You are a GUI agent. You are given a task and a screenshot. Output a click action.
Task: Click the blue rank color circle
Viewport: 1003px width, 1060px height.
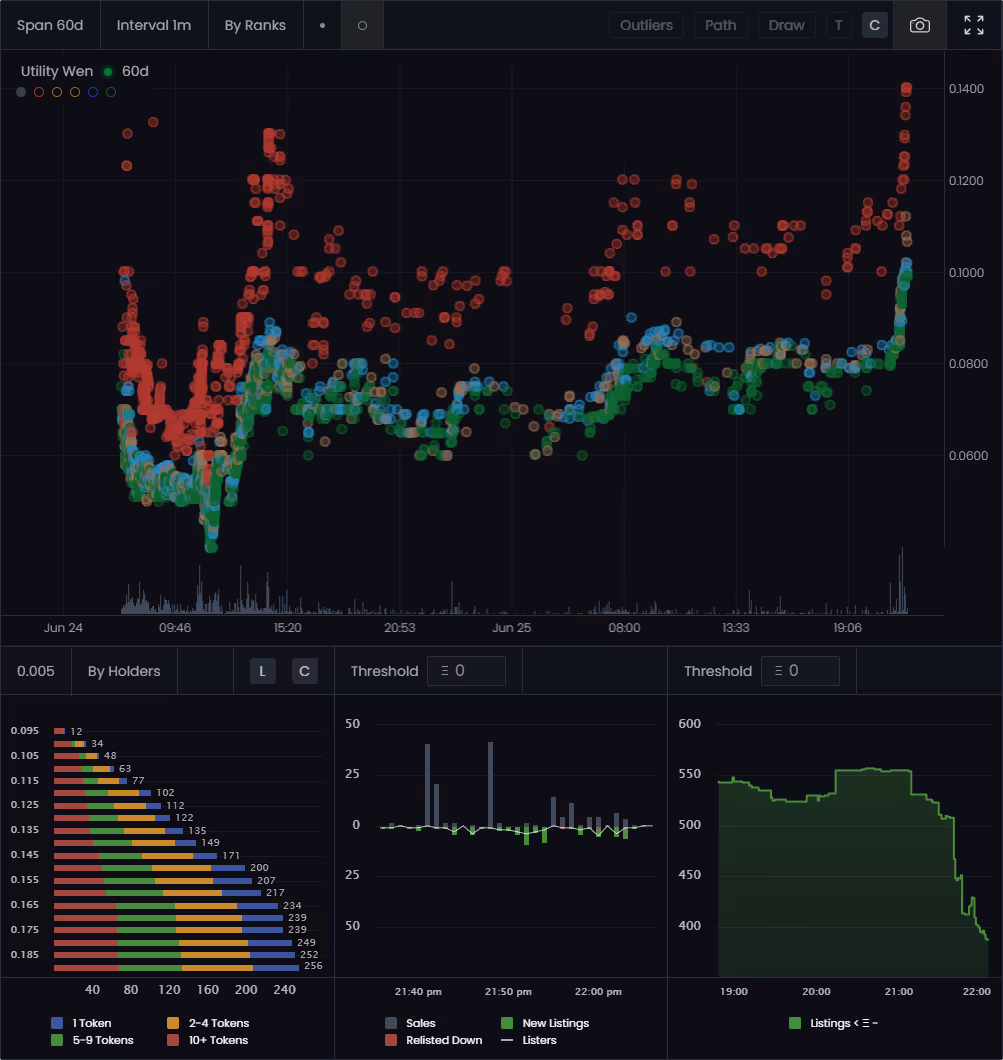[x=93, y=92]
